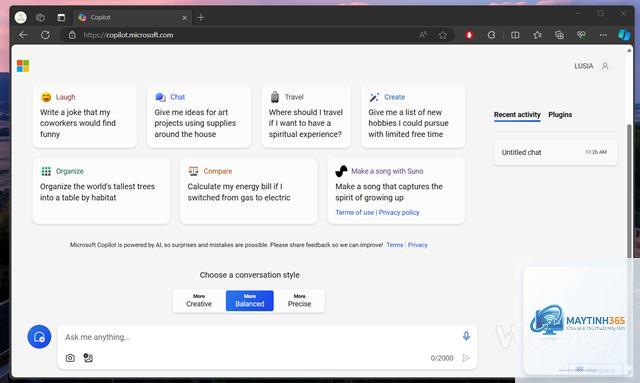Viewport: 640px width, 383px height.
Task: Open the Copilot sidebar icon
Action: point(624,35)
